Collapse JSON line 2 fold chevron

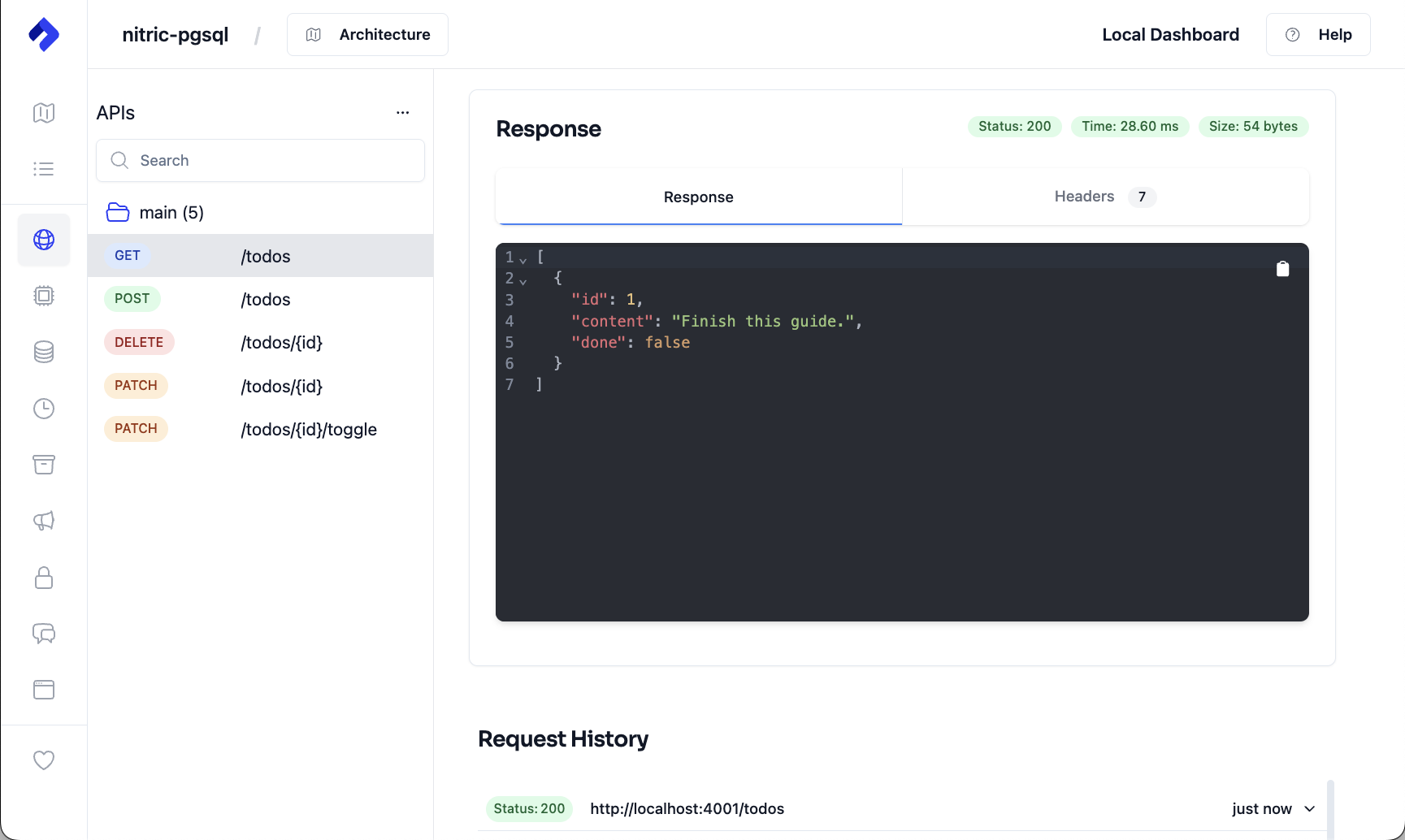pyautogui.click(x=523, y=281)
